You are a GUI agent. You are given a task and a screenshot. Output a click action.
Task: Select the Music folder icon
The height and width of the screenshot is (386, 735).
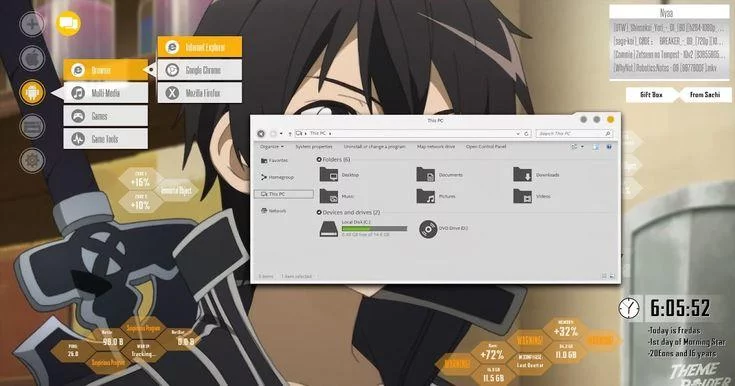coord(329,196)
